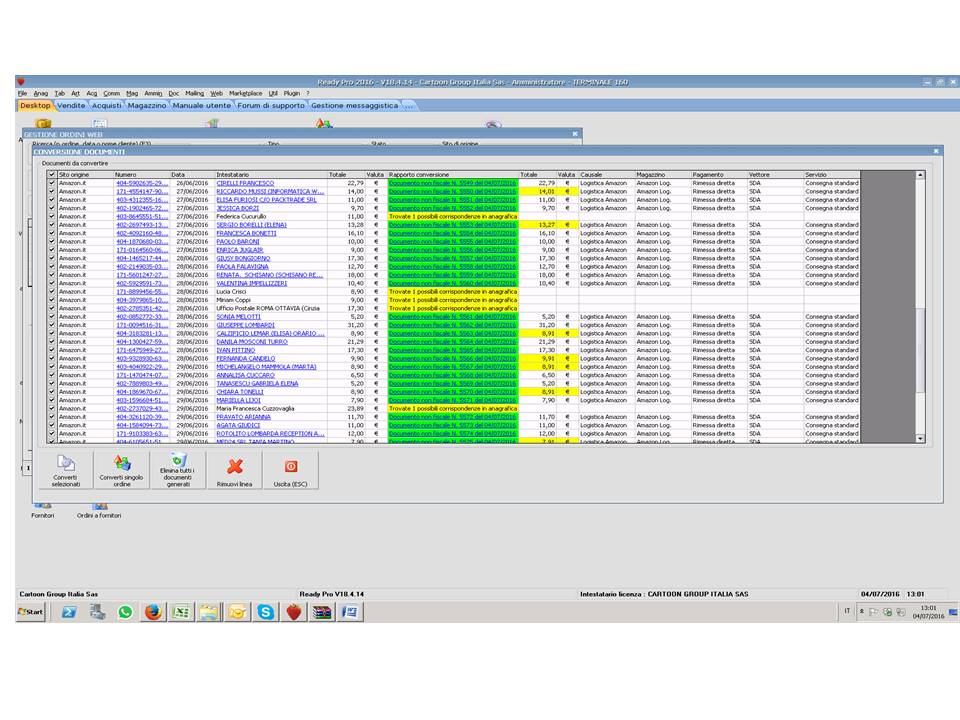960x720 pixels.
Task: Open the Fornitori desktop shortcut
Action: coord(43,510)
